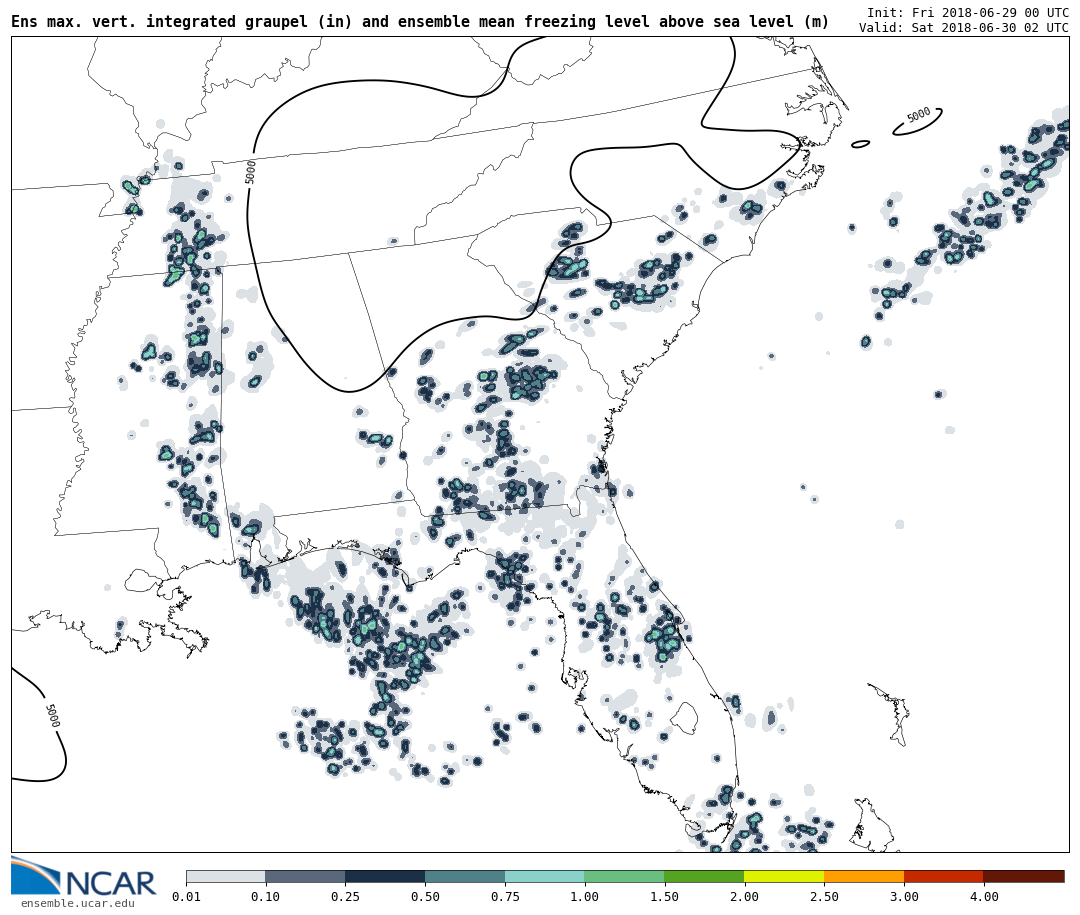Screen dimensions: 1080x915
Task: Click the 5000 contour label in lower-left Gulf
Action: point(52,715)
